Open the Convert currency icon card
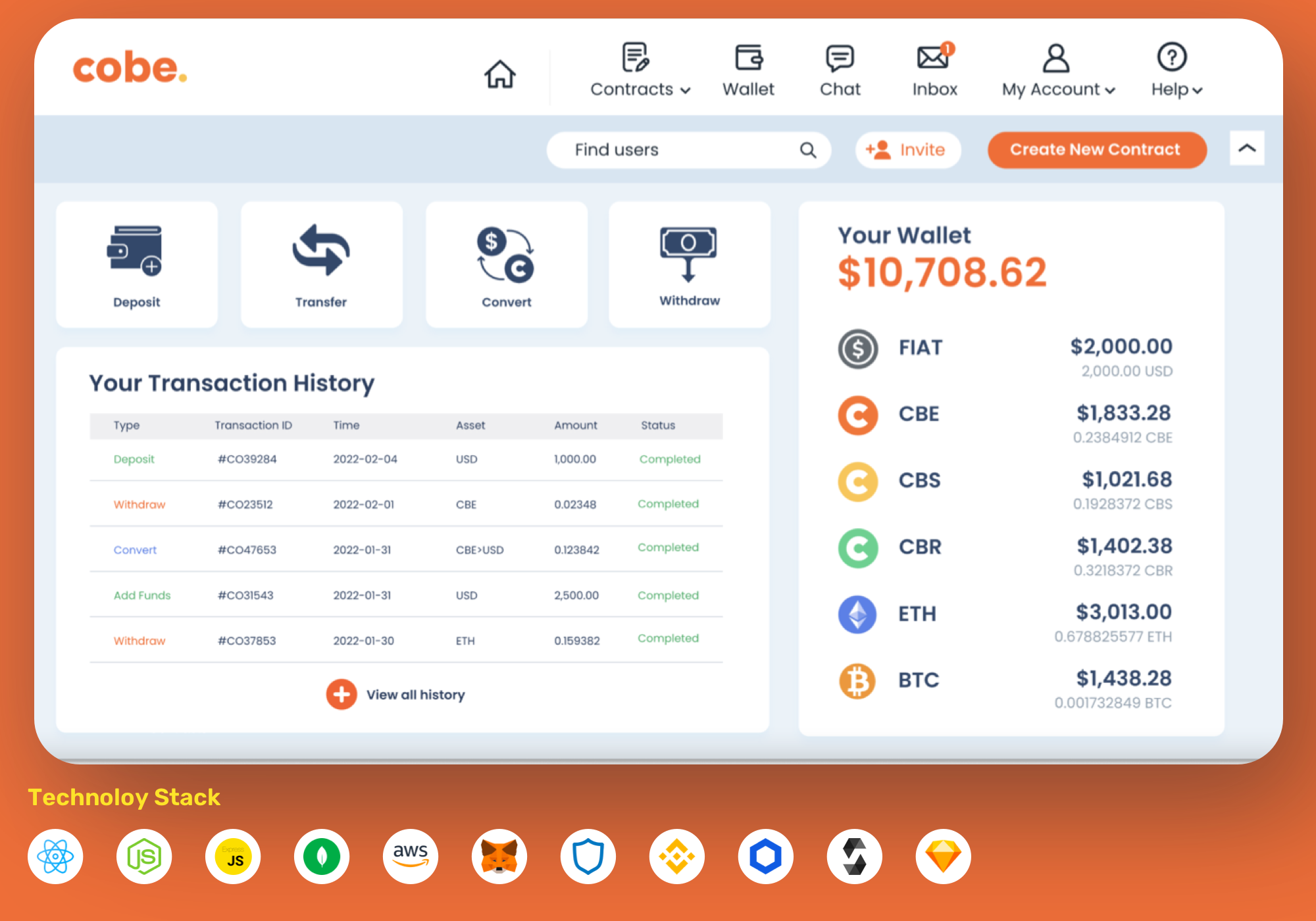The height and width of the screenshot is (921, 1316). tap(506, 264)
